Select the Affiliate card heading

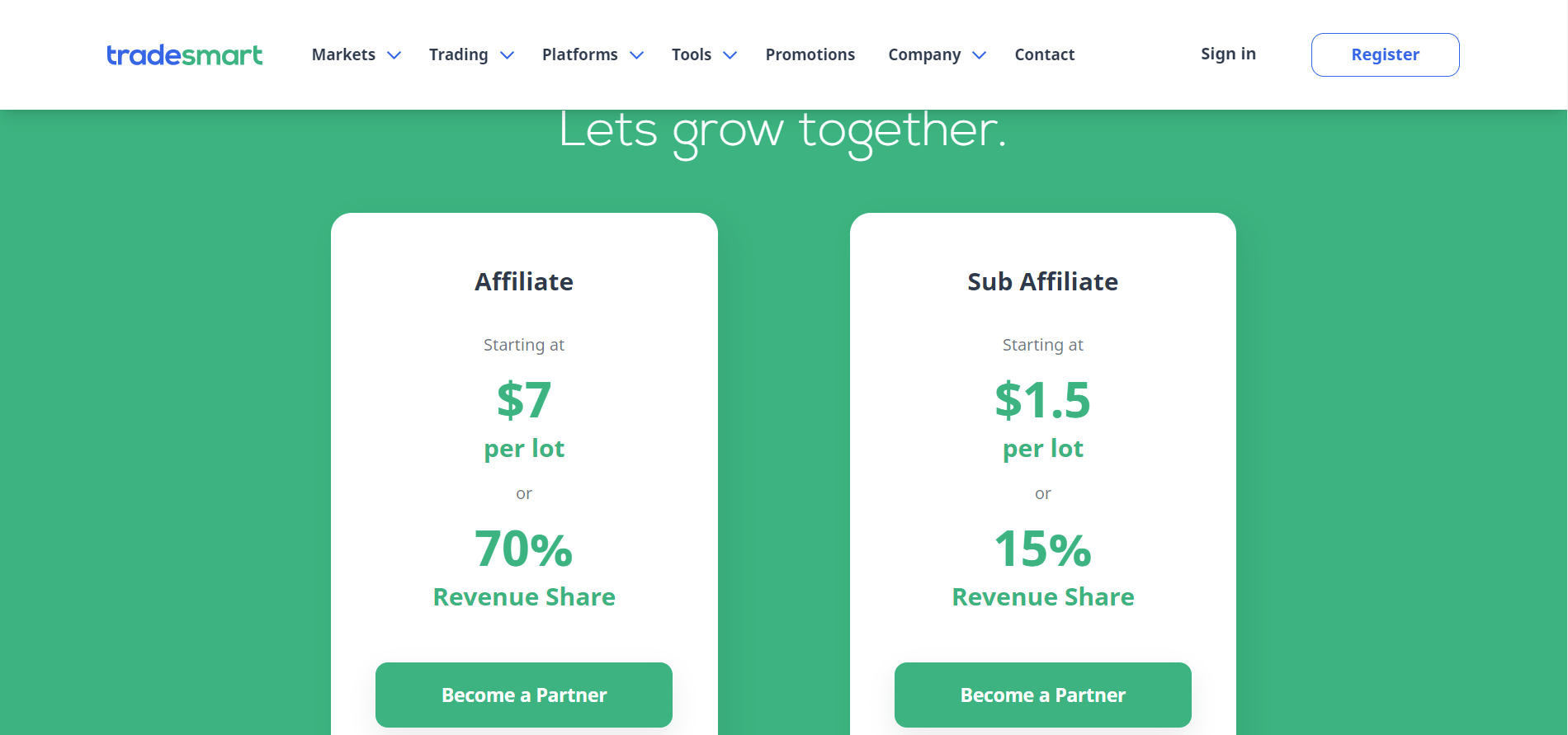click(x=524, y=281)
